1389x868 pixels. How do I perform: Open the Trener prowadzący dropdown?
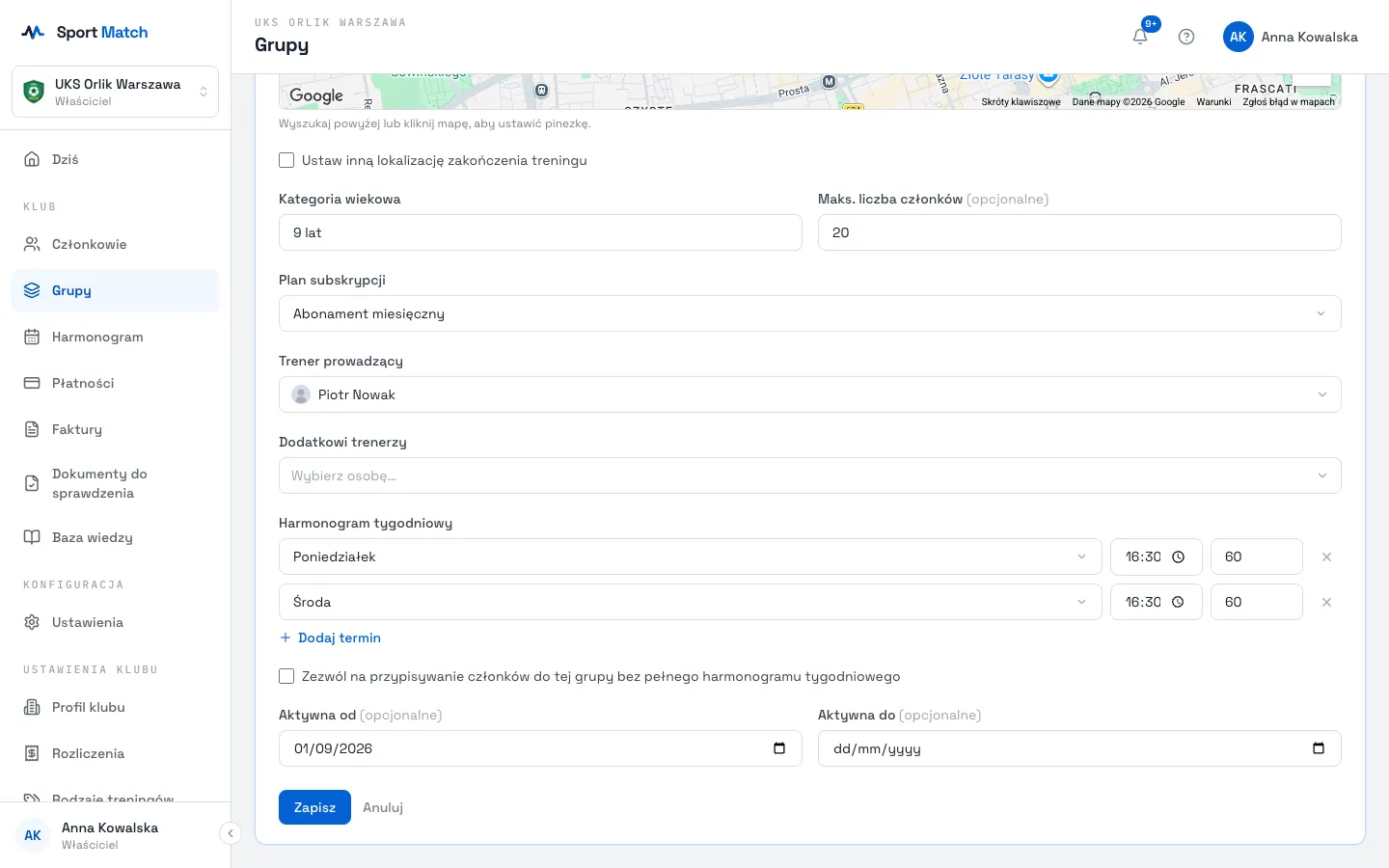809,394
